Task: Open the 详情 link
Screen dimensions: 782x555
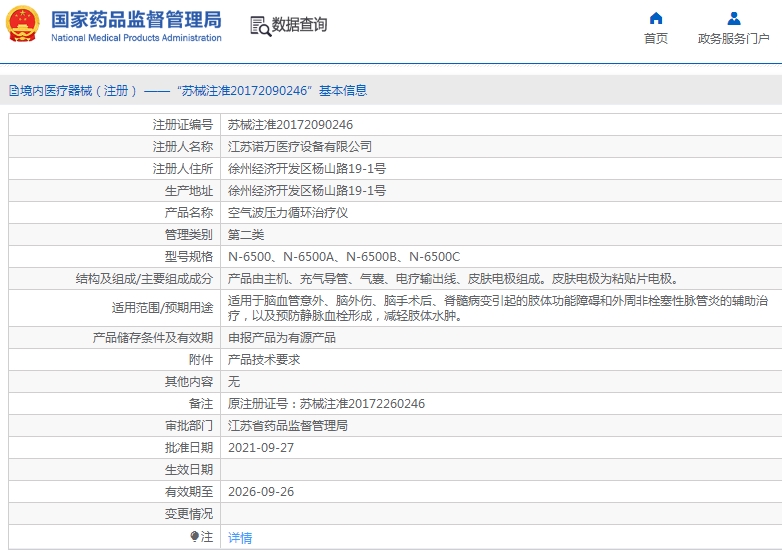Action: 240,538
